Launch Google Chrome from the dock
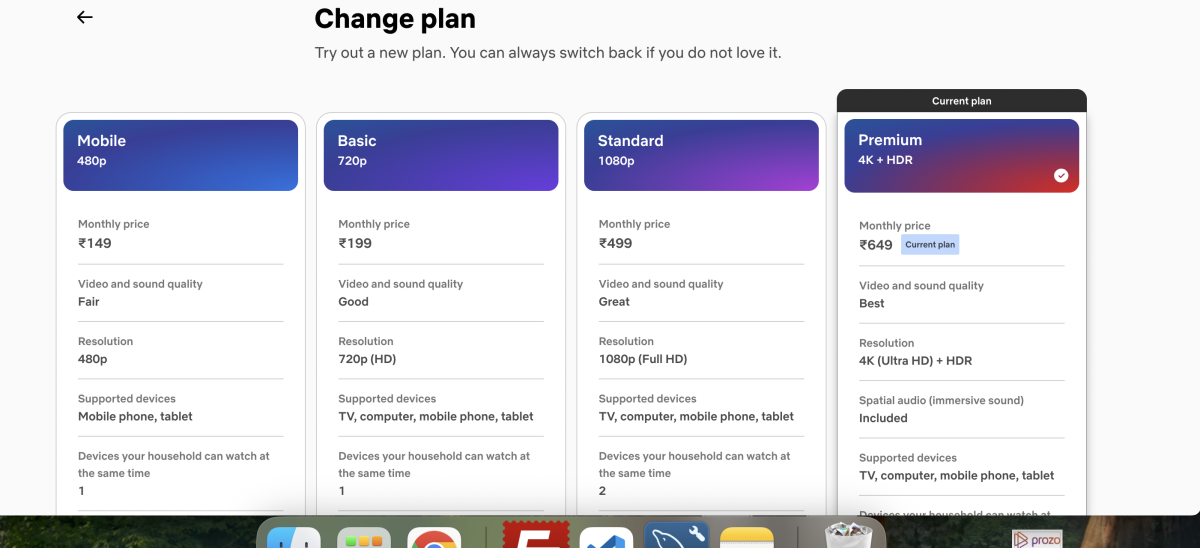1200x548 pixels. click(x=434, y=537)
